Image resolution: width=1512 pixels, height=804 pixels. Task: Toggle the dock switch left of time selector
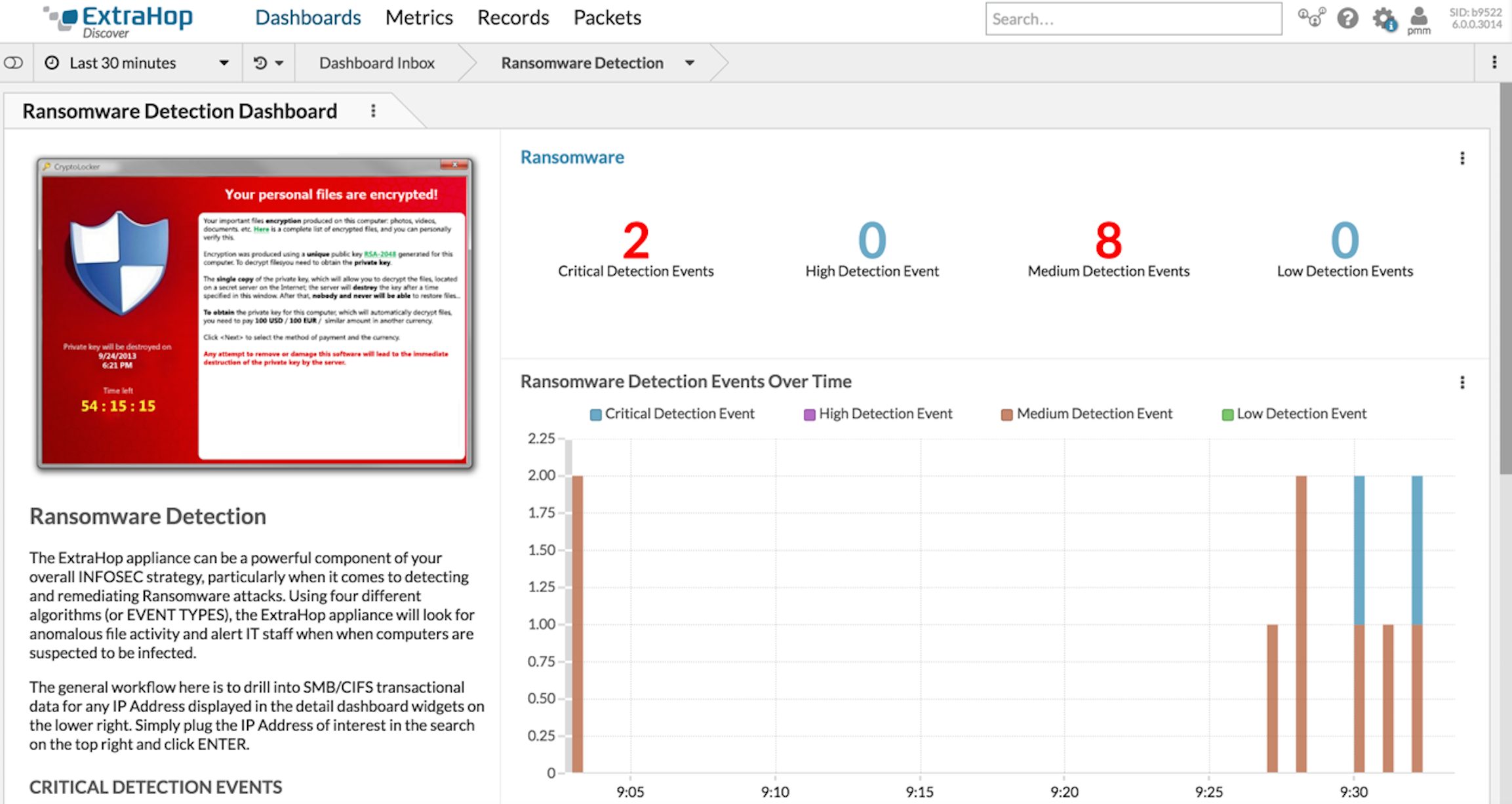pyautogui.click(x=14, y=63)
